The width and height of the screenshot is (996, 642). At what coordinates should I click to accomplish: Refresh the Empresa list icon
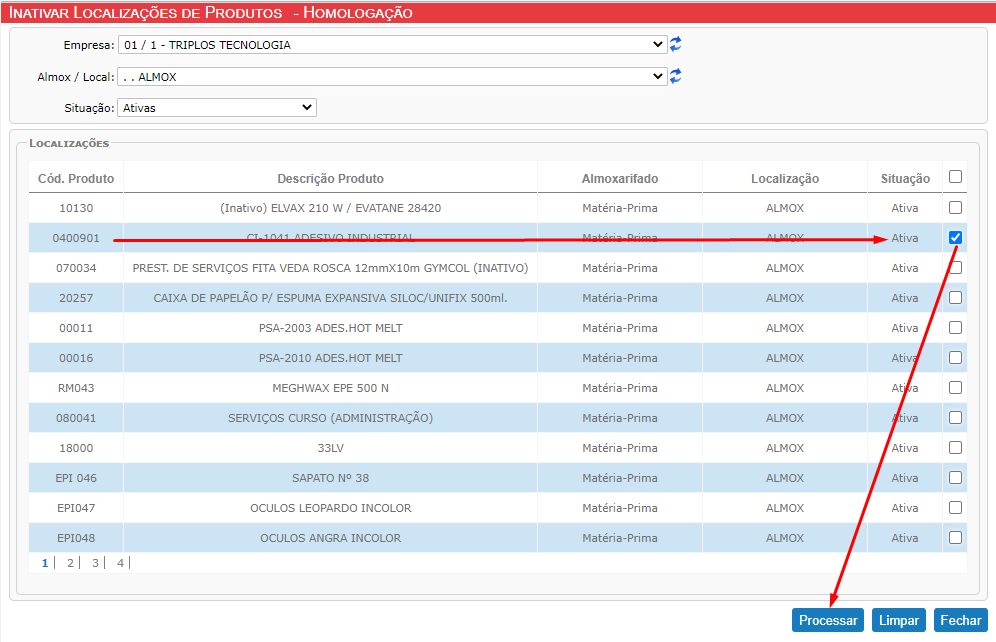point(676,44)
